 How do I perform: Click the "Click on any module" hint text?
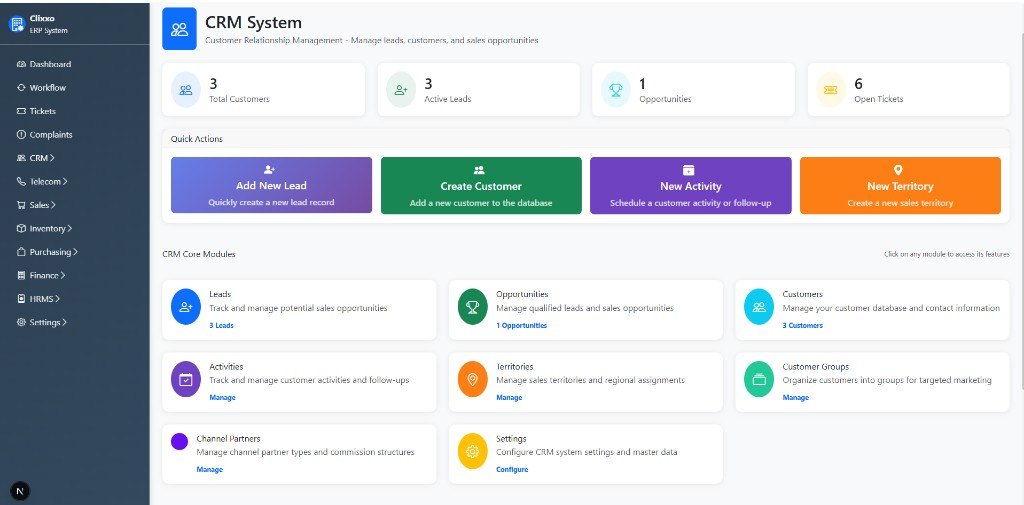point(946,254)
